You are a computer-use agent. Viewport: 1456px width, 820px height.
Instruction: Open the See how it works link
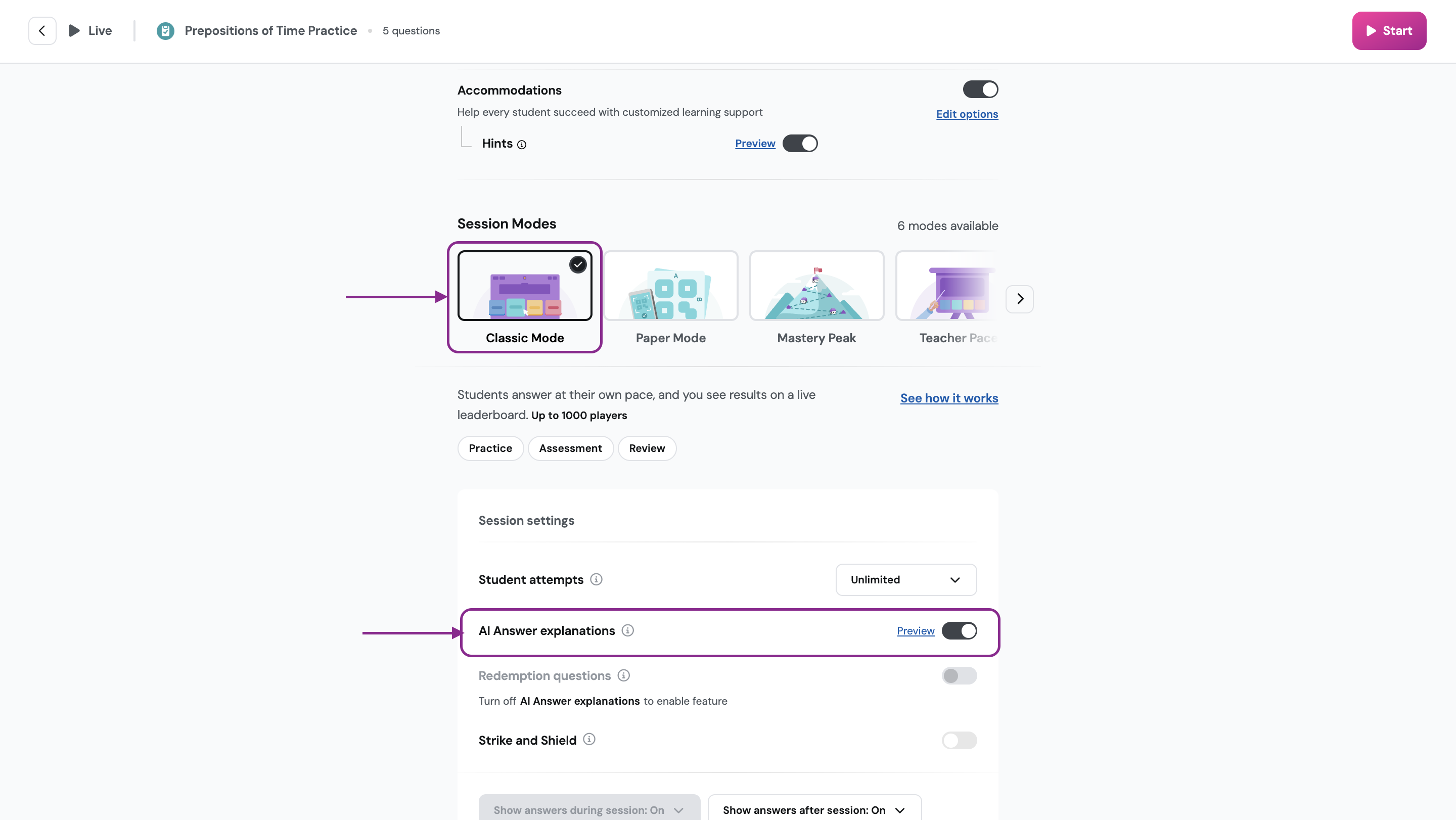(x=948, y=398)
